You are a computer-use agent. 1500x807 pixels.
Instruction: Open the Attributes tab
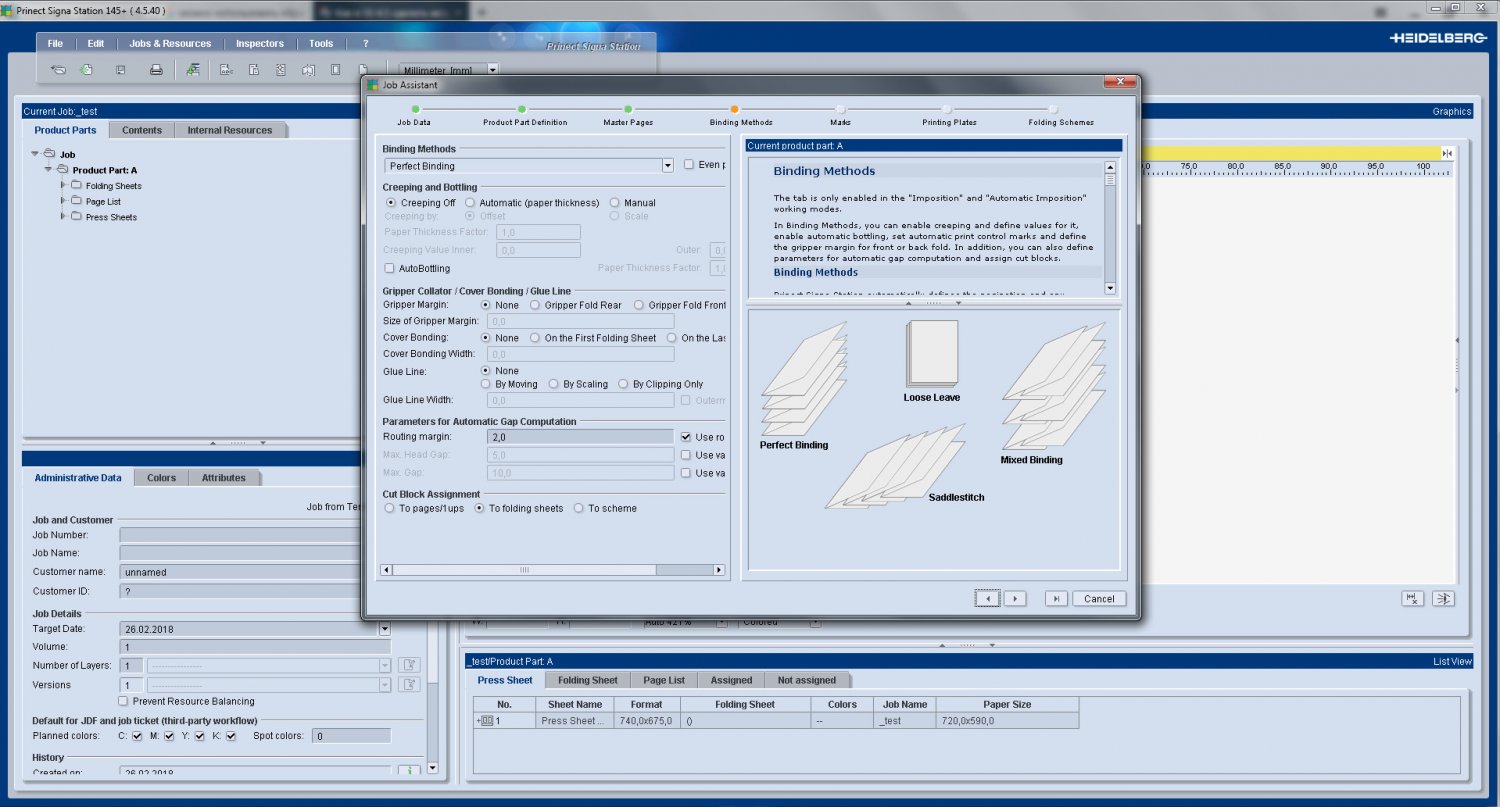224,478
